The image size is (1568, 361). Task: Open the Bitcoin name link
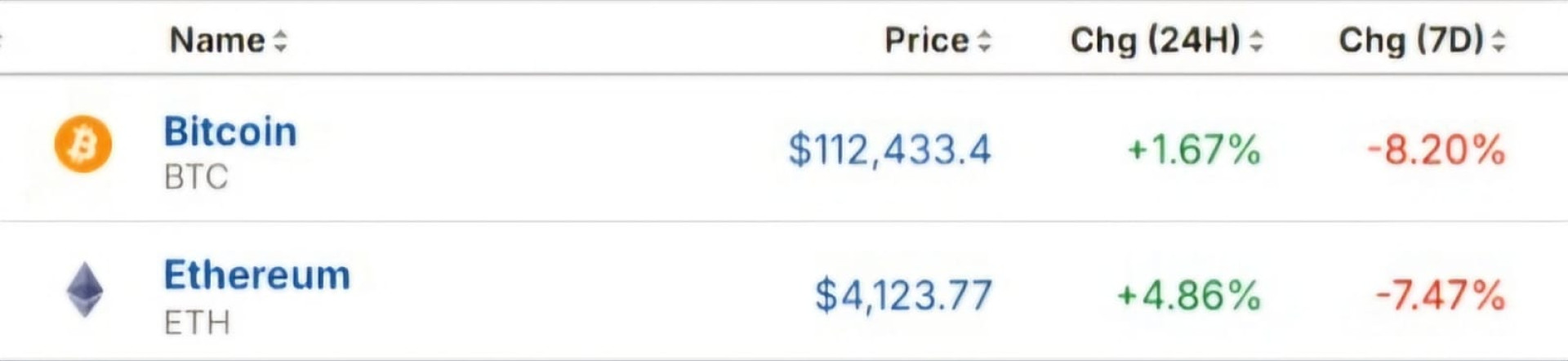point(230,131)
